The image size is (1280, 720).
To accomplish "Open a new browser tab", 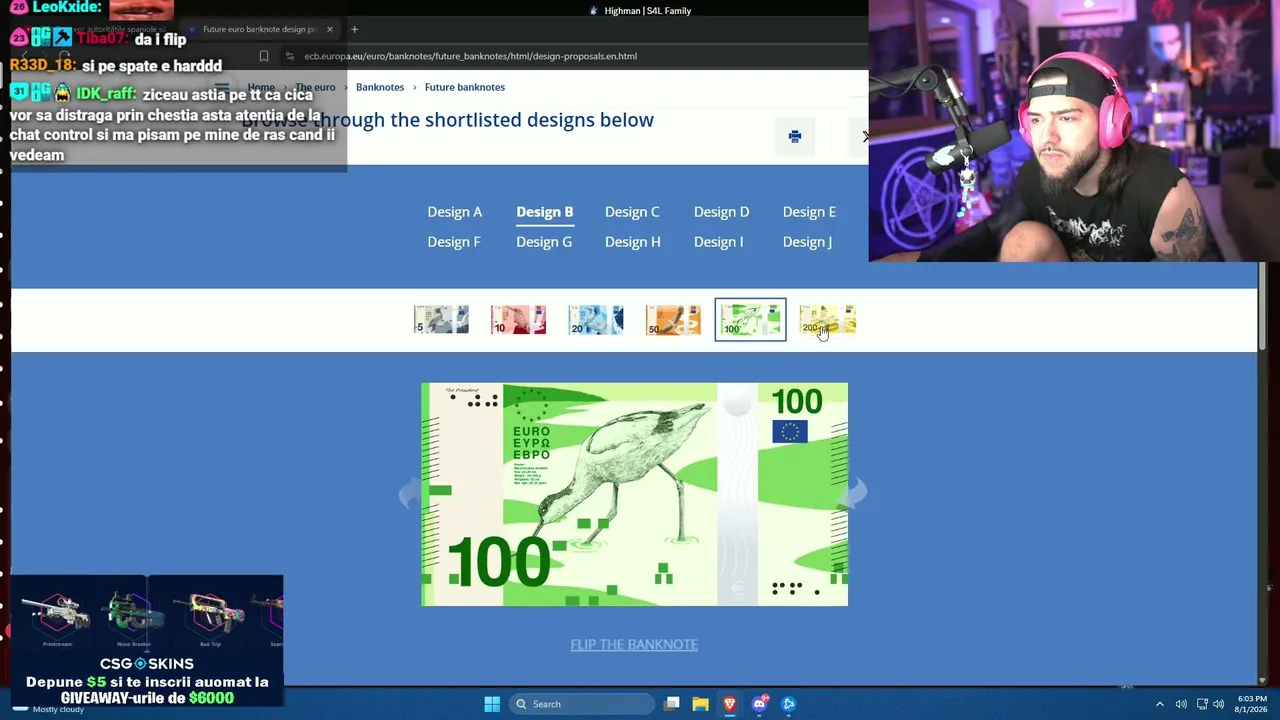I will click(x=354, y=29).
